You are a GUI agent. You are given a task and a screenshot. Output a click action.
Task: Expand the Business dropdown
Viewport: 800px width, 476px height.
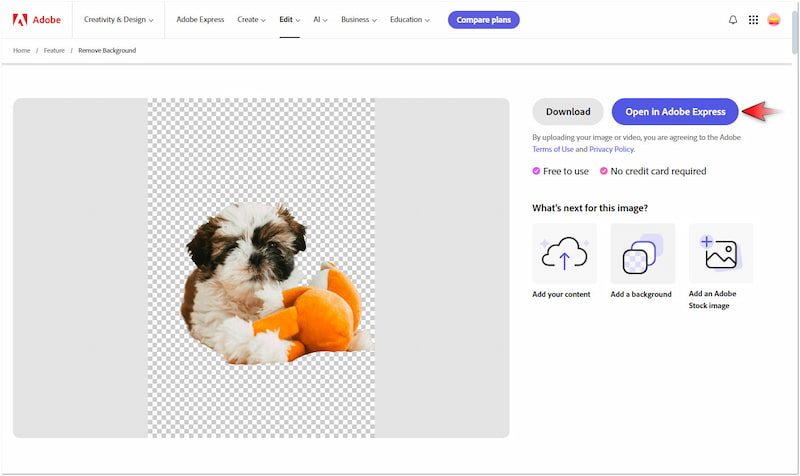coord(359,20)
